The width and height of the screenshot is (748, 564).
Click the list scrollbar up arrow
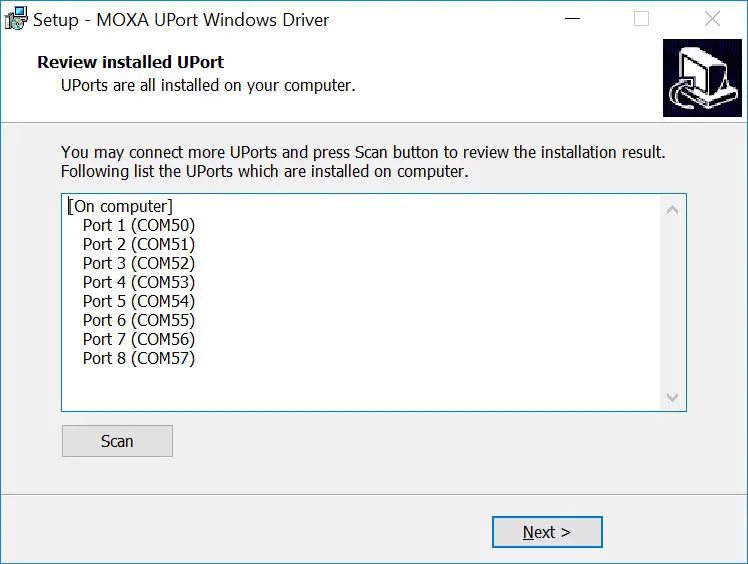tap(673, 209)
